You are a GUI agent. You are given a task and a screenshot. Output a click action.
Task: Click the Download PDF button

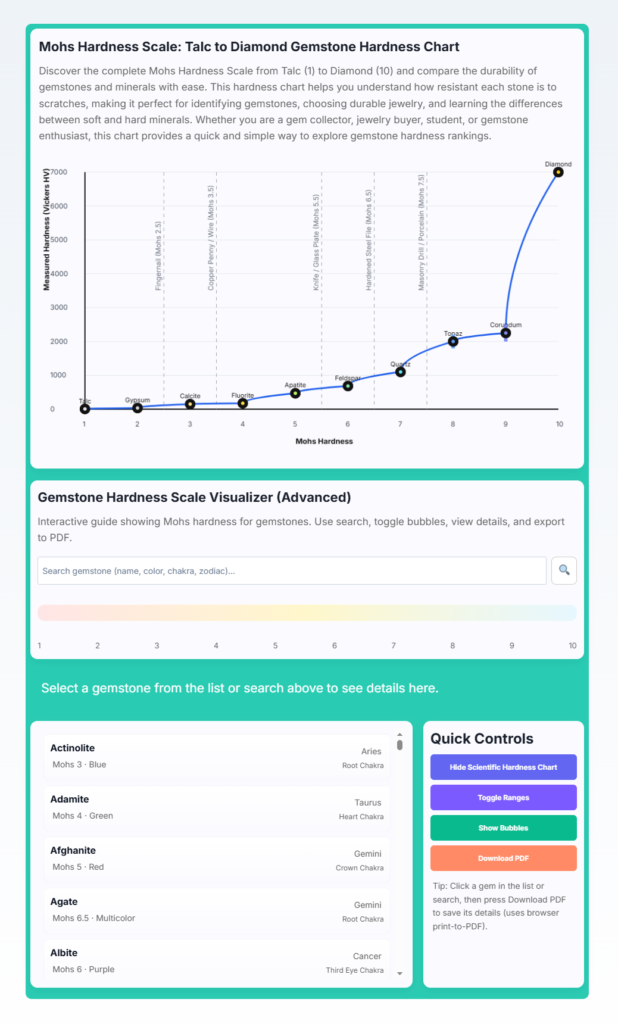(x=503, y=858)
